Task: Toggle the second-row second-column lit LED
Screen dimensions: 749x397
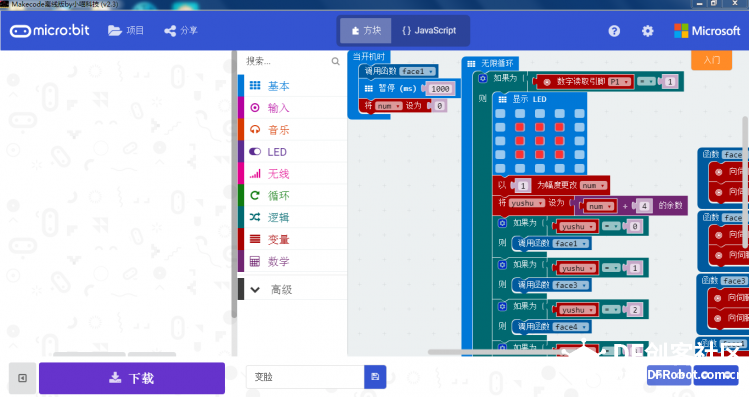Action: (x=520, y=127)
